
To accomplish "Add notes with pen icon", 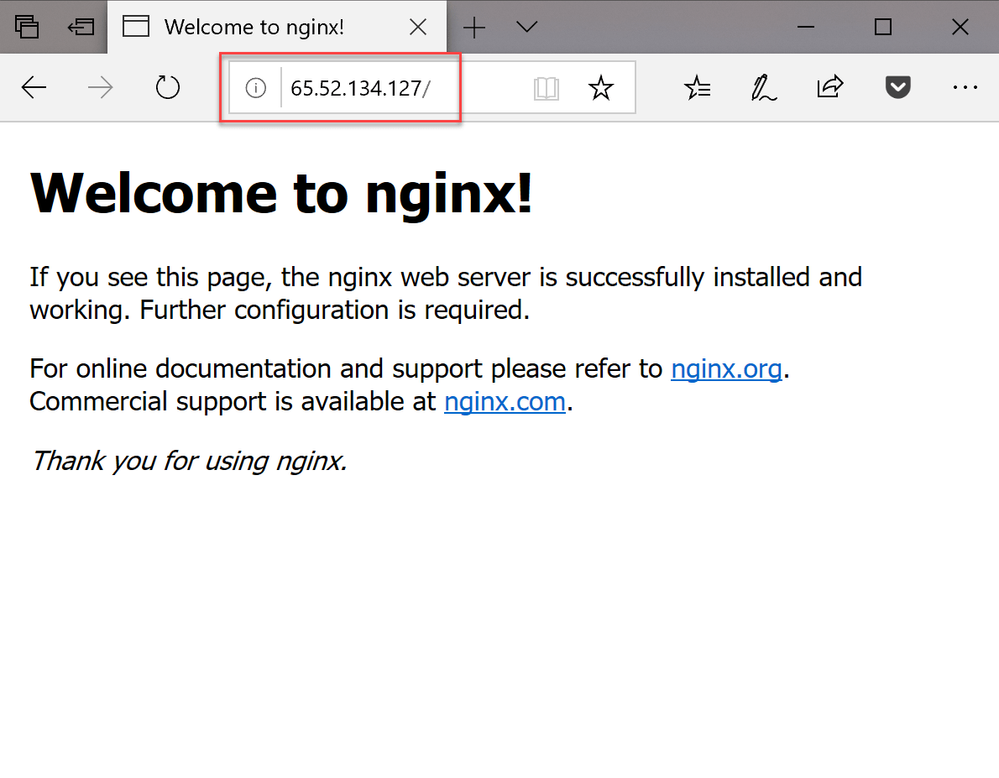I will click(763, 88).
